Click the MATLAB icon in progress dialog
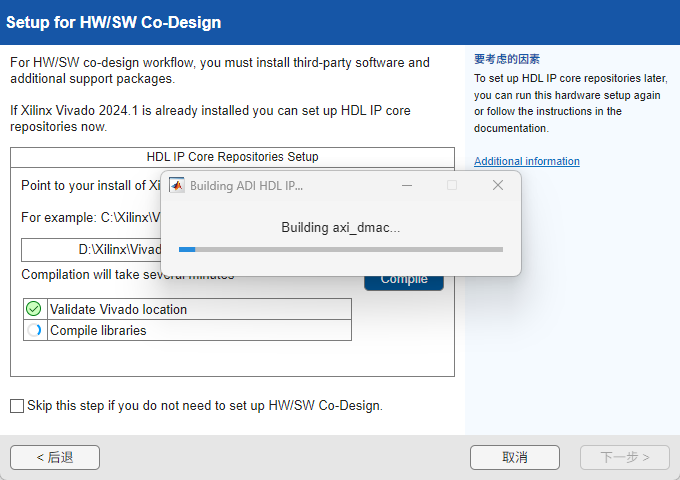This screenshot has height=480, width=680. (177, 186)
